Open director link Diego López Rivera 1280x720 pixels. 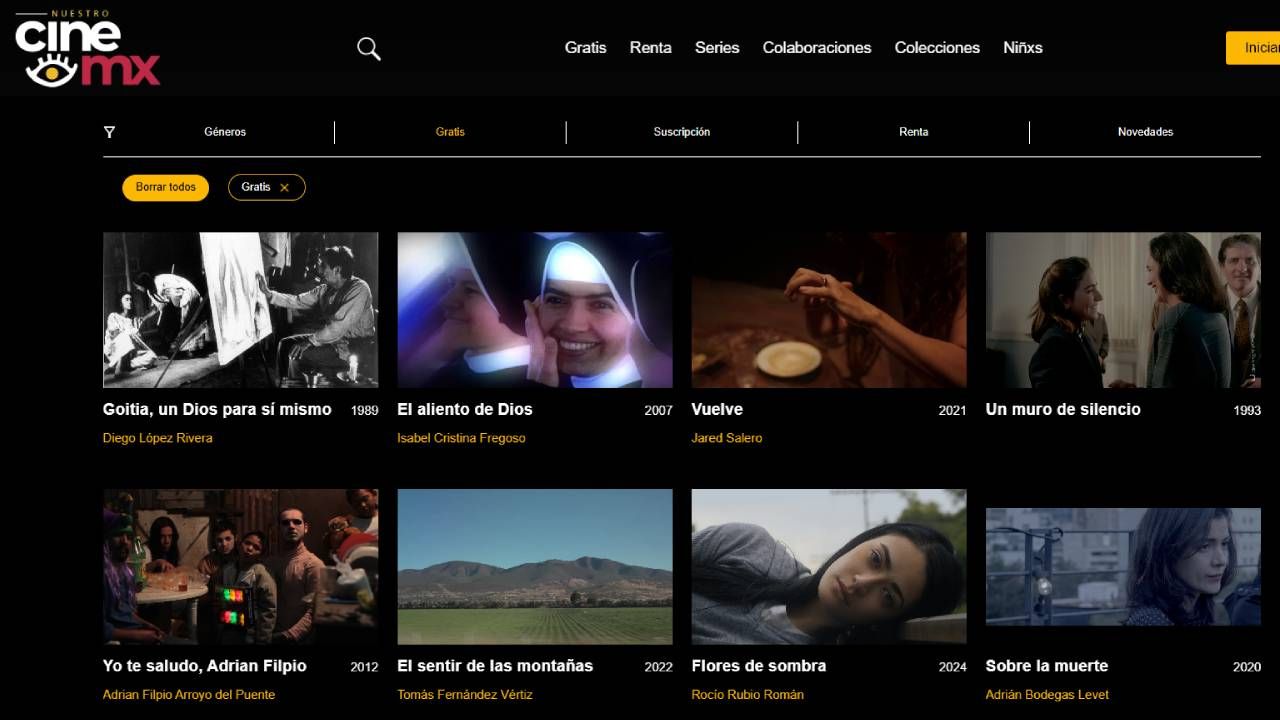tap(157, 438)
